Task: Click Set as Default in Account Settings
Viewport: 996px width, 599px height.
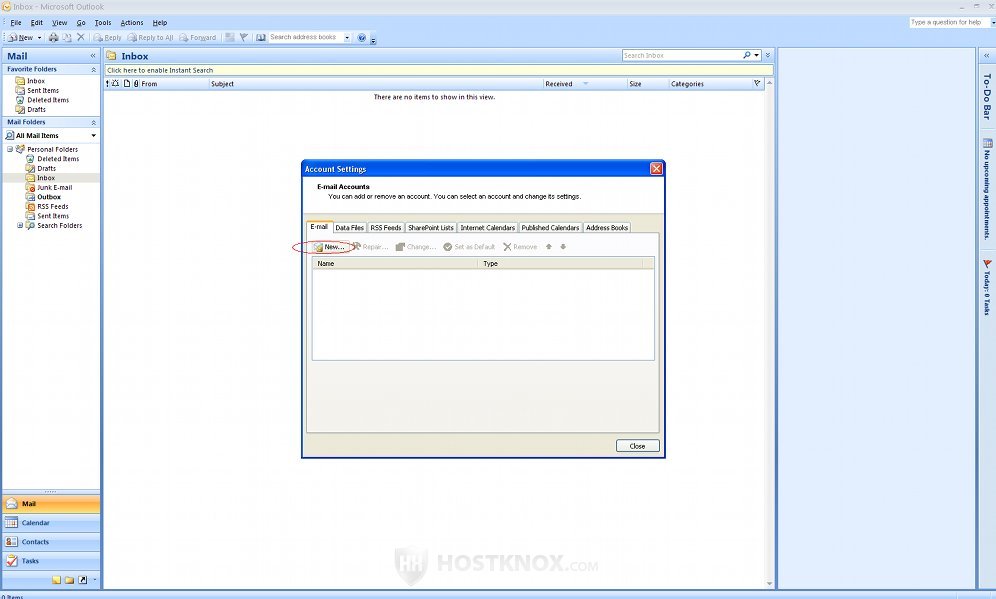Action: [x=469, y=247]
